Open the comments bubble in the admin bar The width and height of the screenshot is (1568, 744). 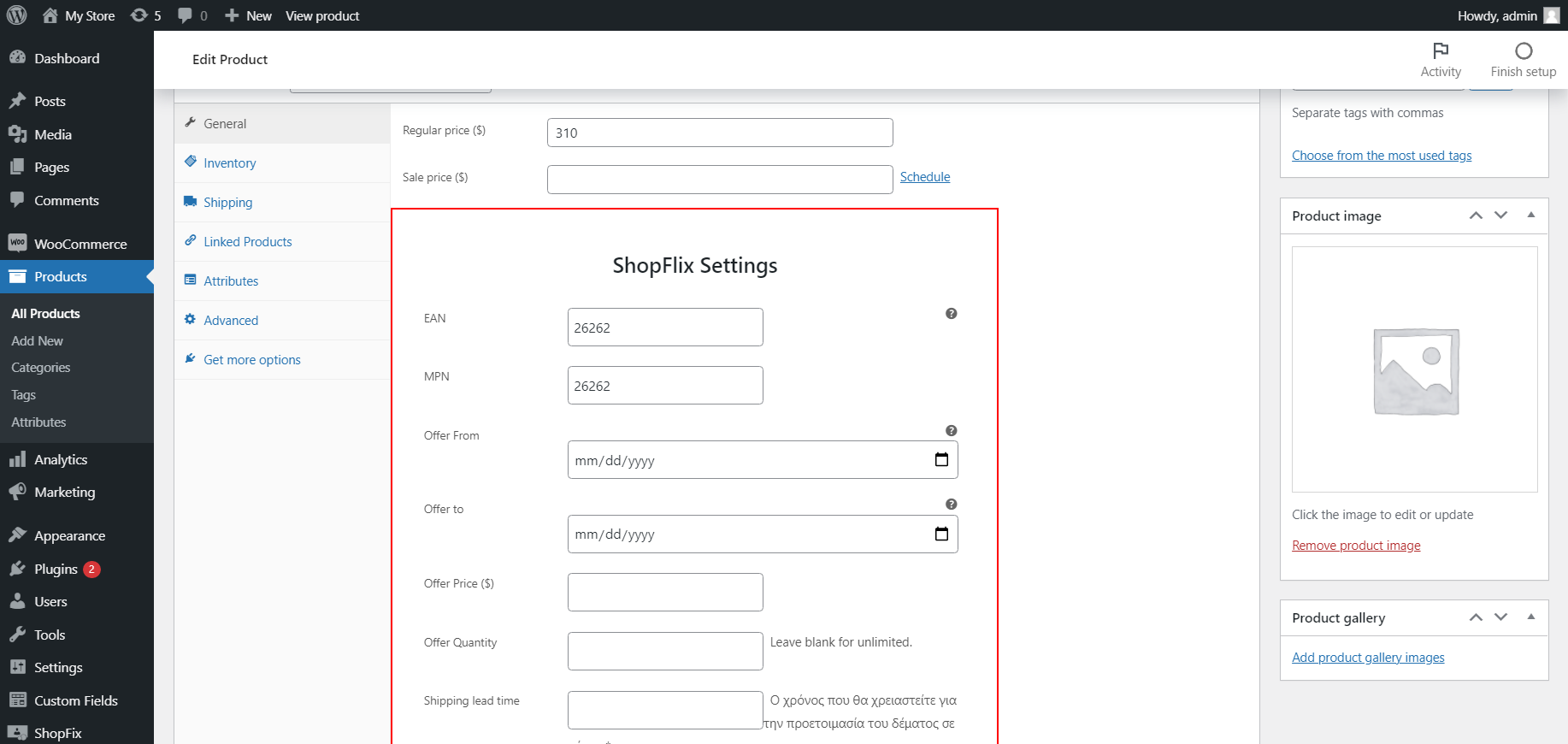192,15
